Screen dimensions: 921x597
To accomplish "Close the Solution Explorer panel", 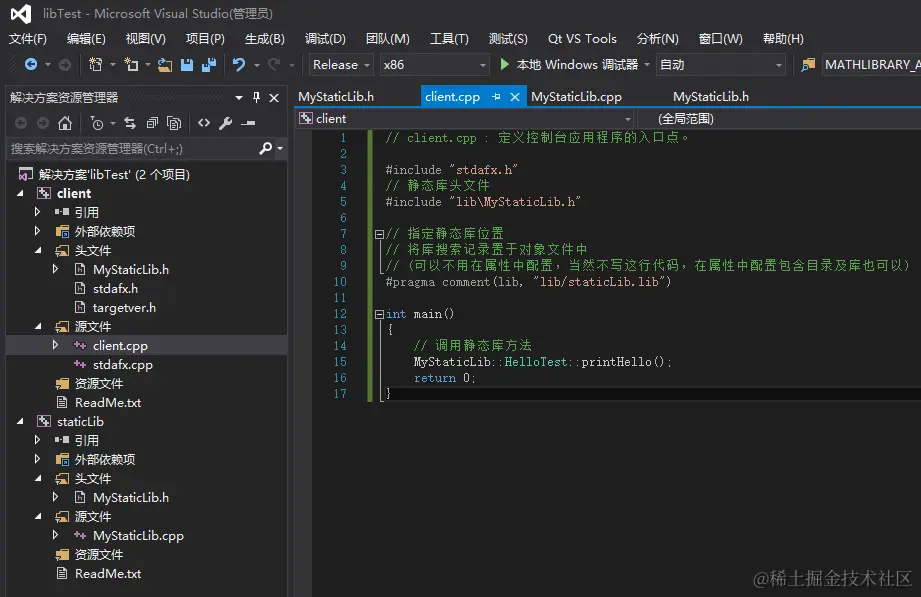I will coord(274,98).
